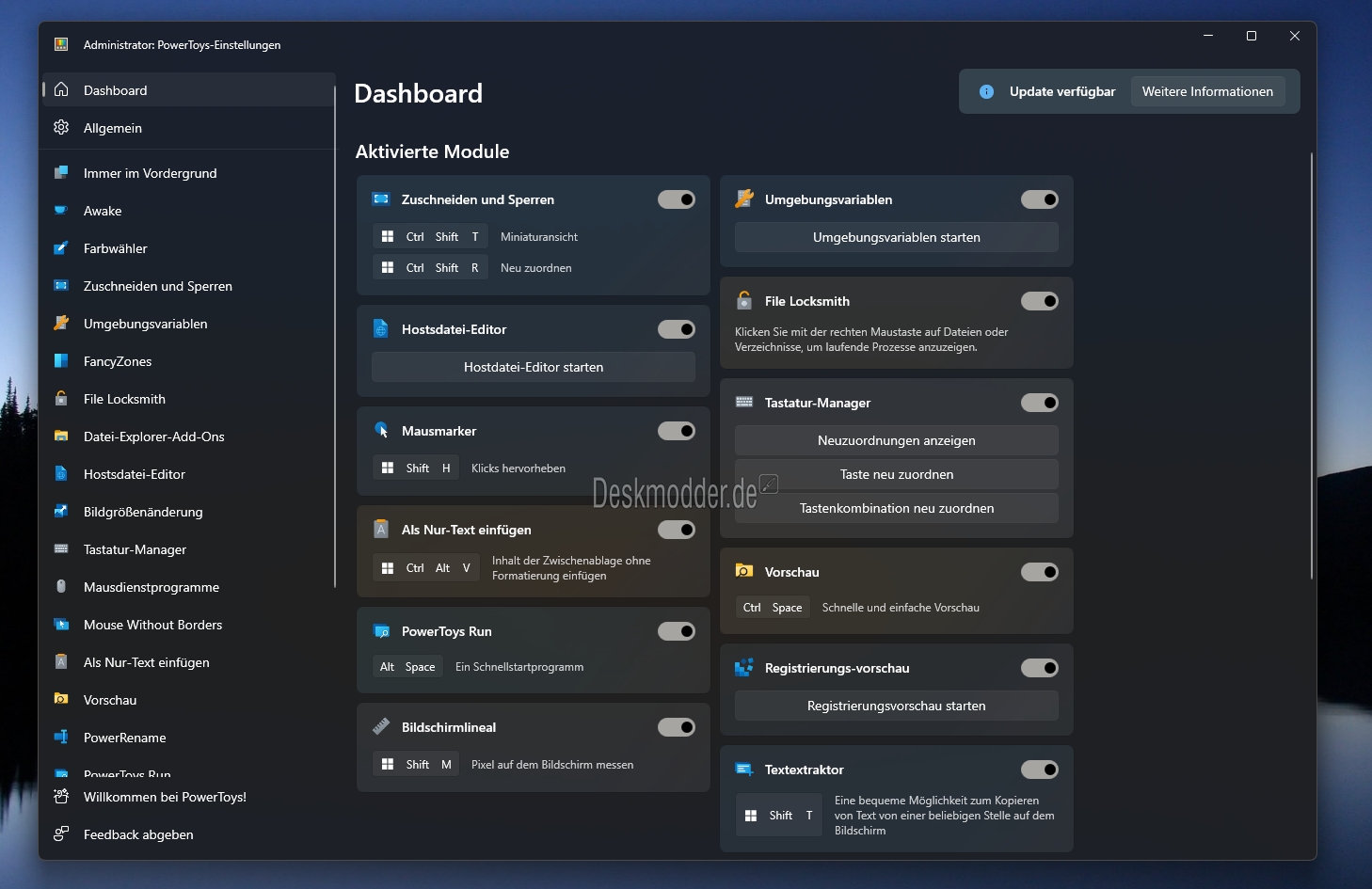Toggle the Vorschau card switch

1040,572
